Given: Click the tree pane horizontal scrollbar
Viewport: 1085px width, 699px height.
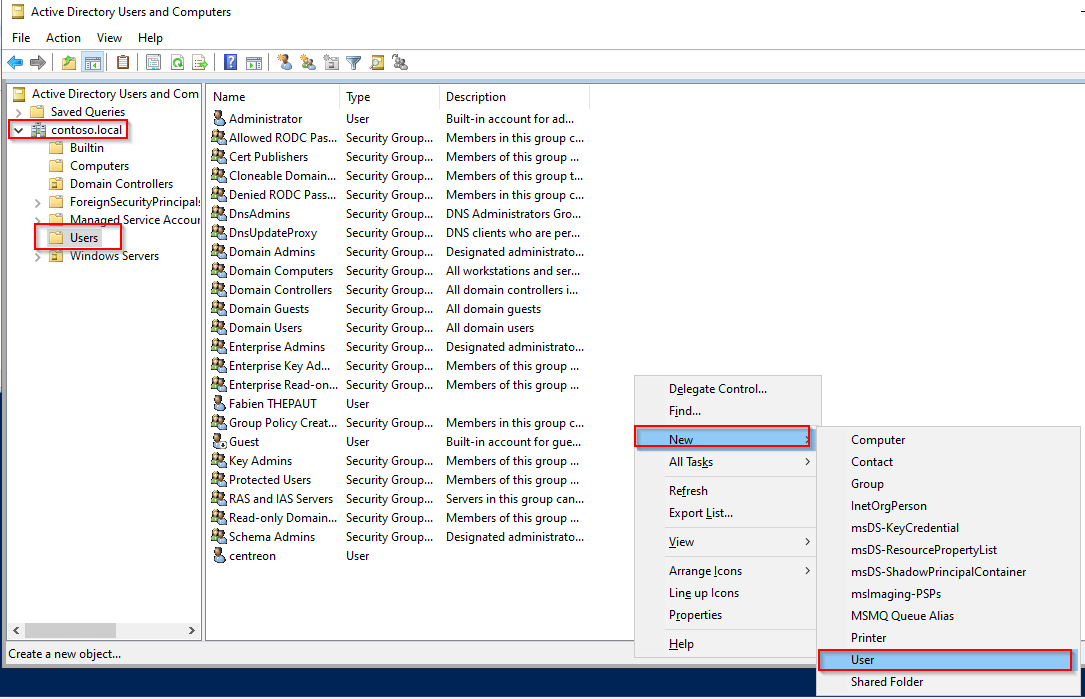Looking at the screenshot, I should pyautogui.click(x=100, y=631).
